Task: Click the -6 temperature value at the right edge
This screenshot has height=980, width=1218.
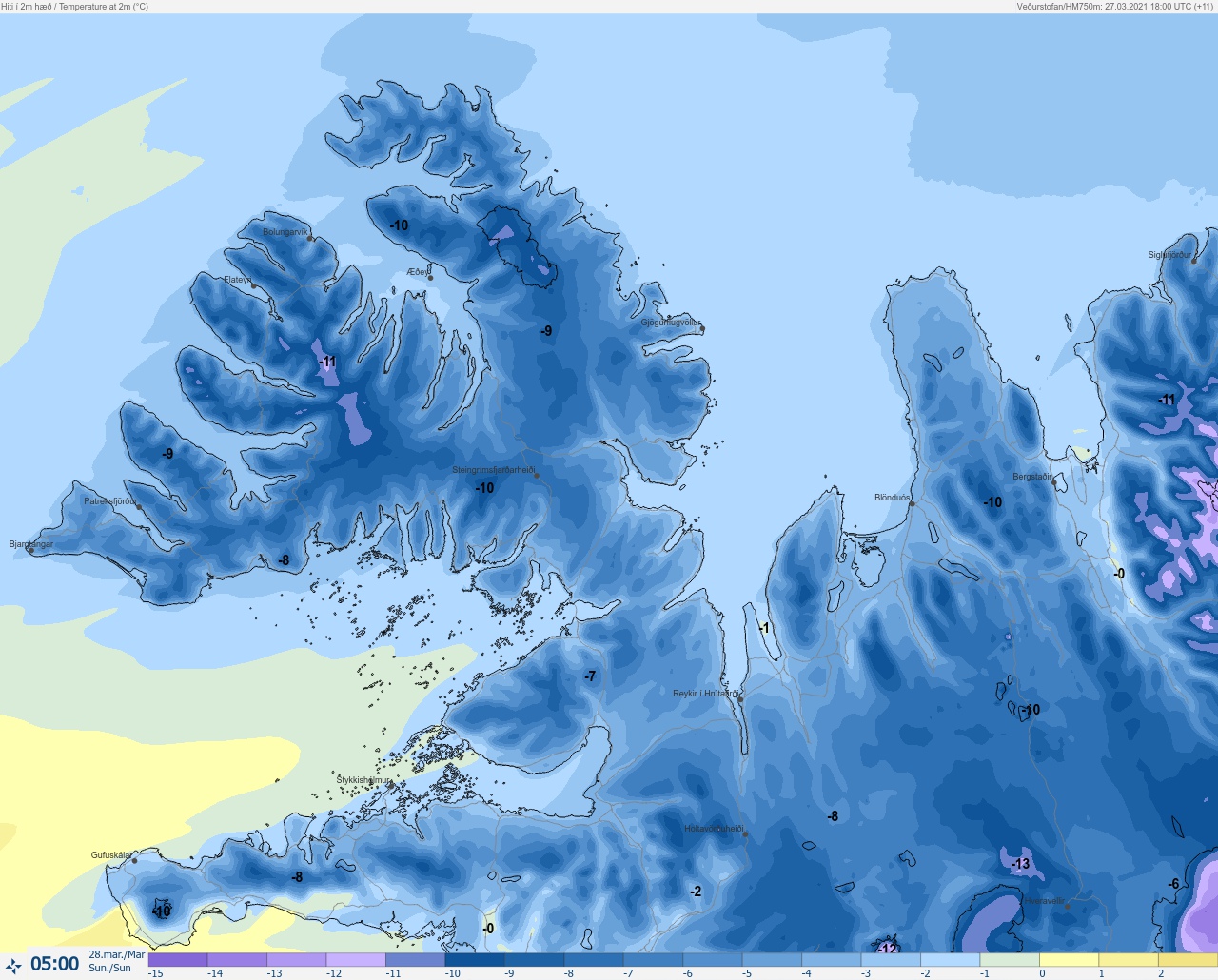Action: pyautogui.click(x=1174, y=884)
